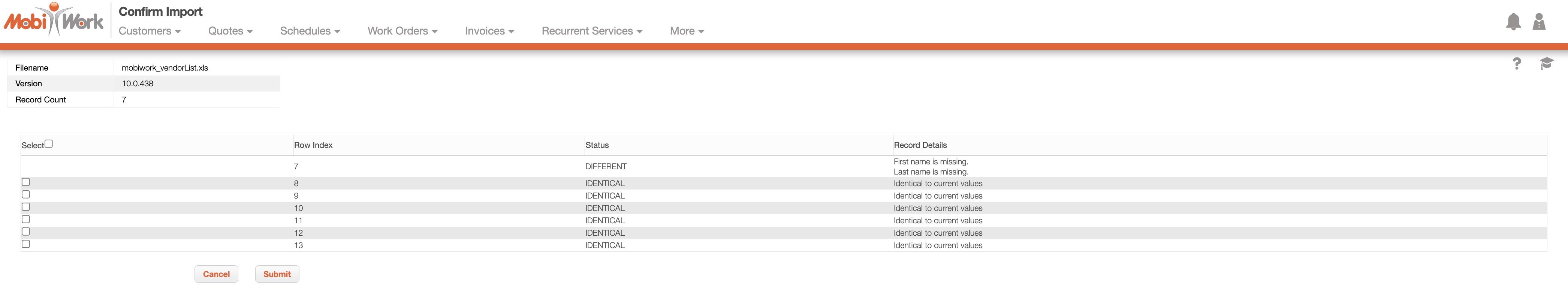Open the Work Orders menu
Viewport: 1568px width, 301px height.
point(402,31)
